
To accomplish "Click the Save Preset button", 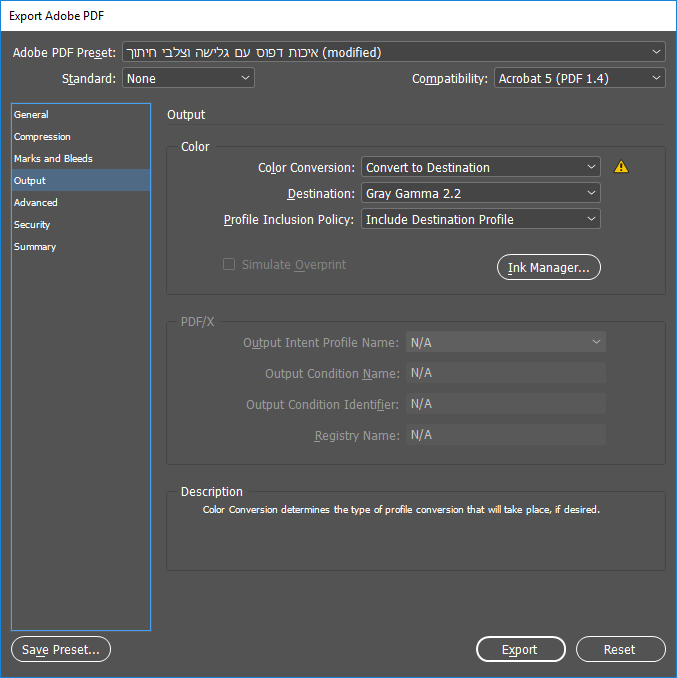I will click(x=61, y=649).
